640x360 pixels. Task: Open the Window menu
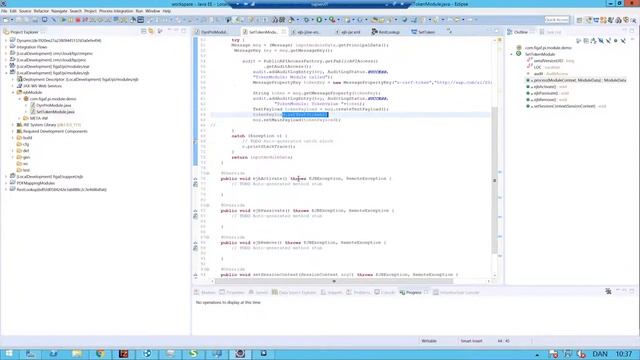[153, 11]
